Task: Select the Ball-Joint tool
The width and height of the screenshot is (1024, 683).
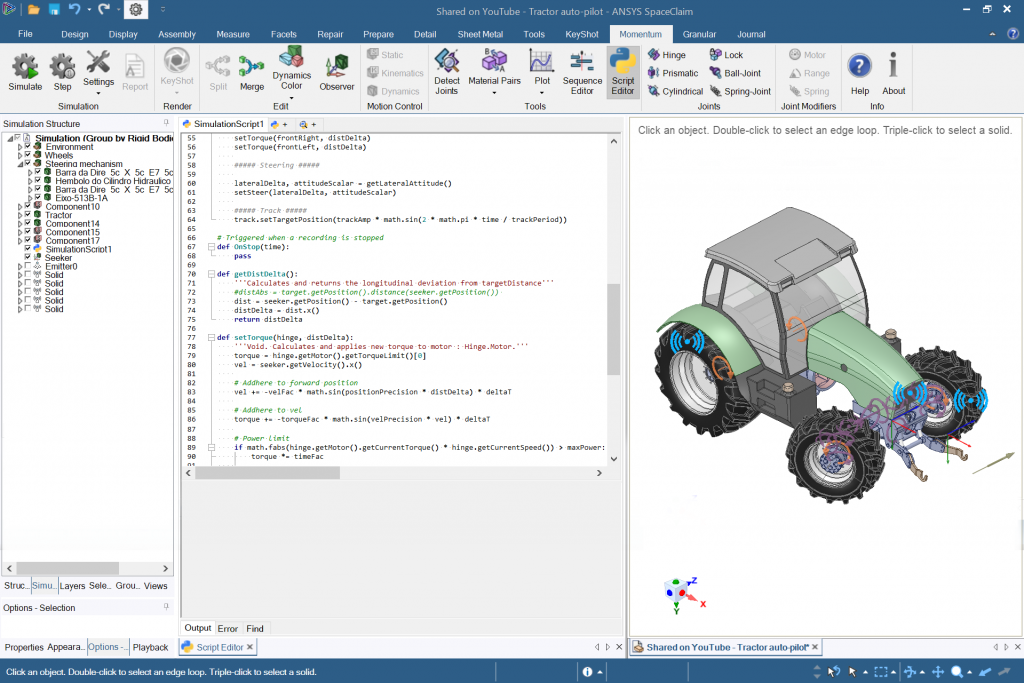Action: point(735,73)
